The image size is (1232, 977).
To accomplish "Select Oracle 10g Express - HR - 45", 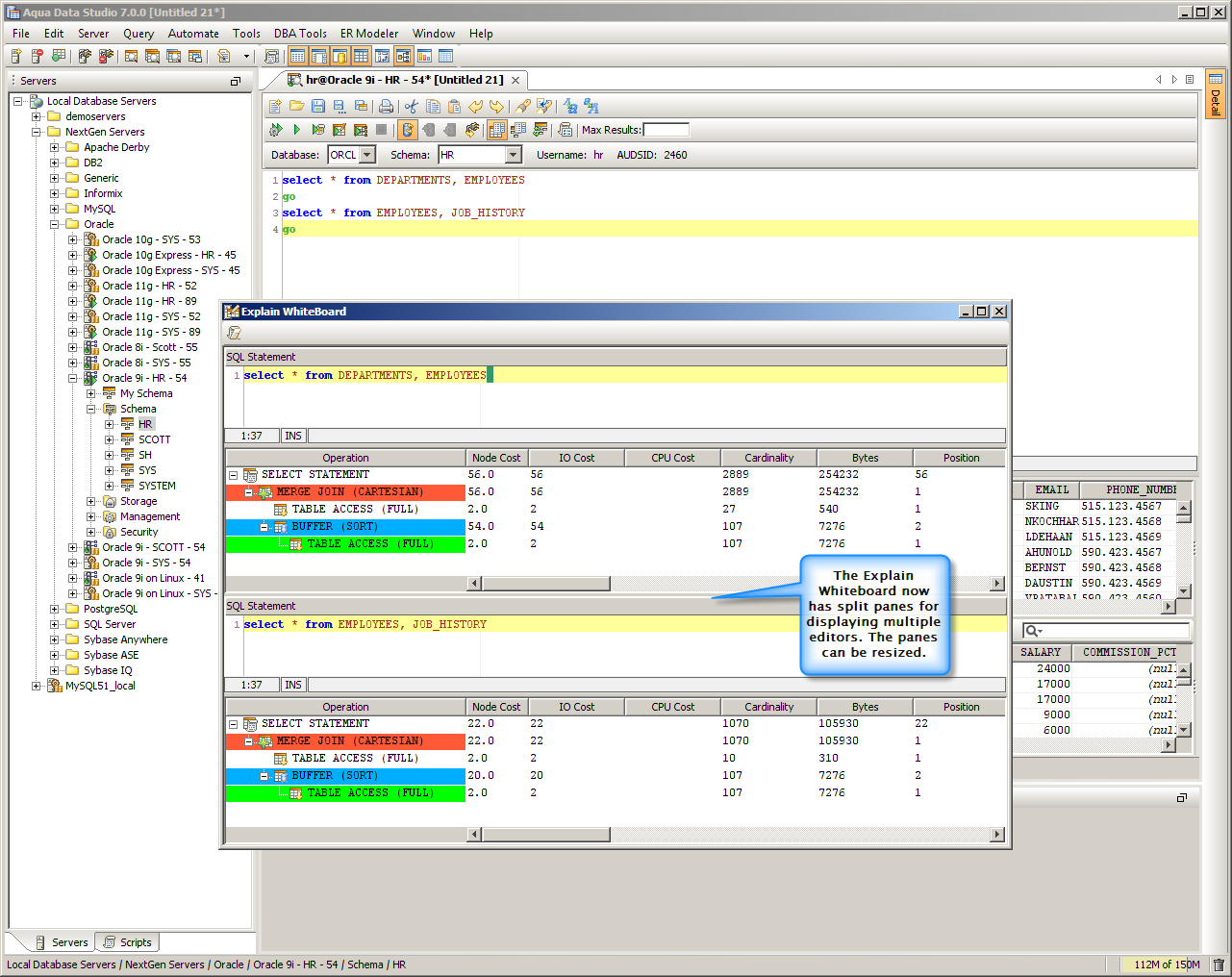I will pos(169,255).
